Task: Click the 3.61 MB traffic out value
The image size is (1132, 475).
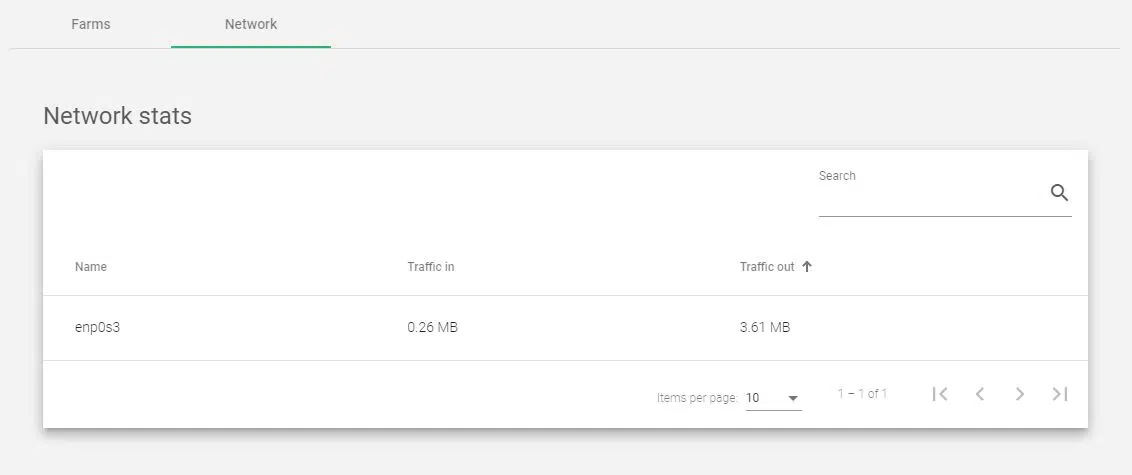Action: point(765,328)
